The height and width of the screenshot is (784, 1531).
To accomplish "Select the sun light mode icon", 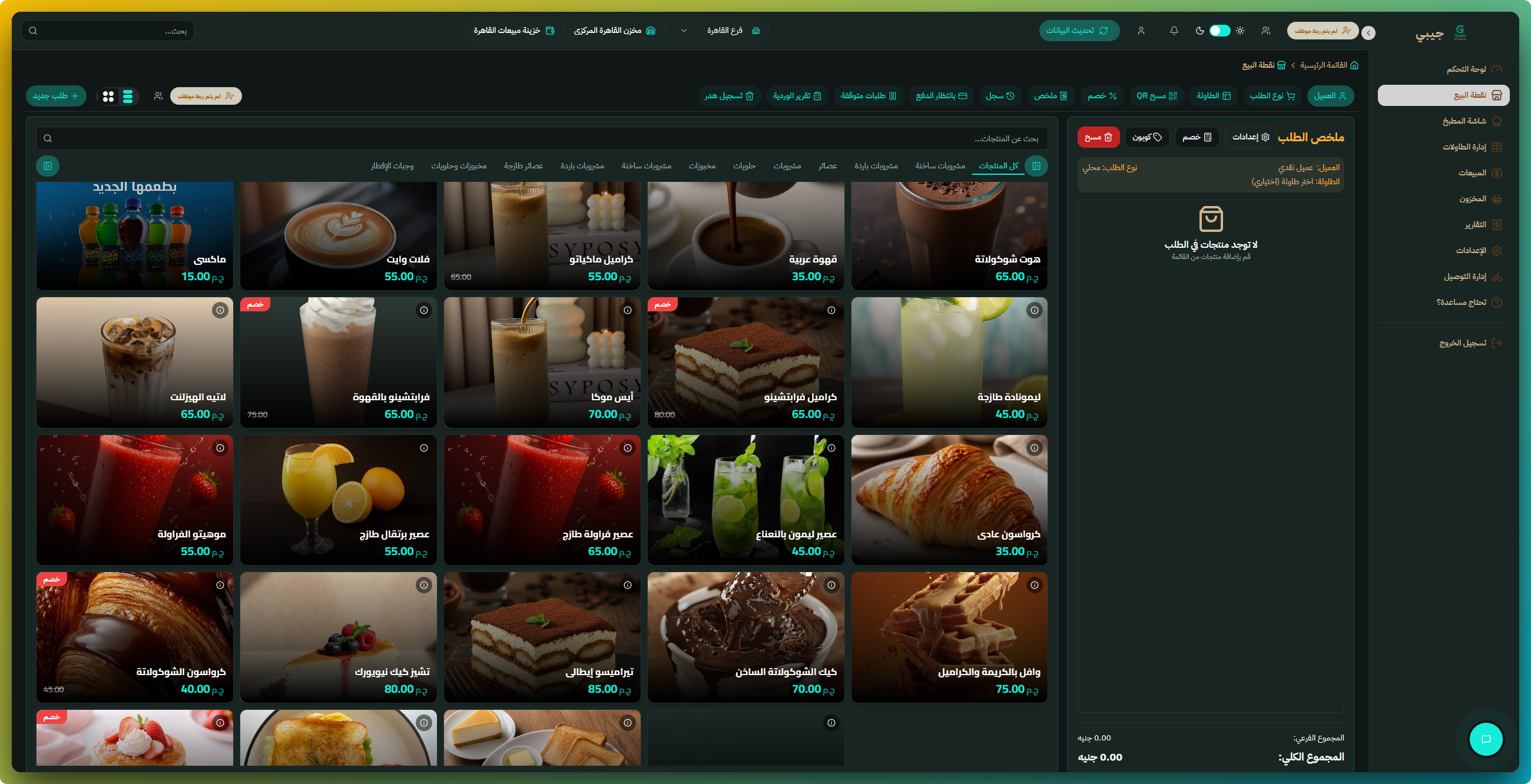I will [x=1240, y=30].
